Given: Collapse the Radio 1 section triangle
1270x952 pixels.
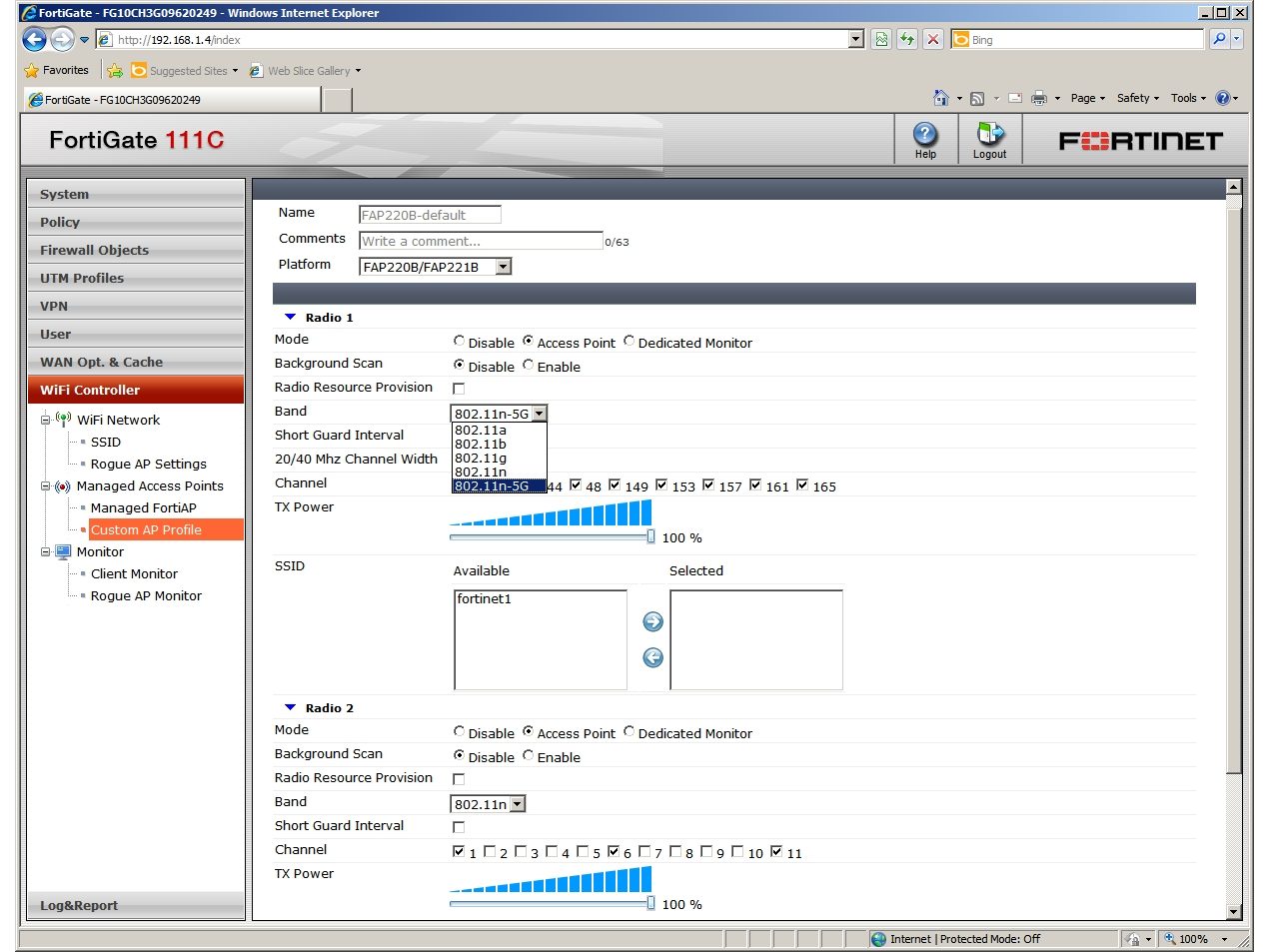Looking at the screenshot, I should [291, 318].
